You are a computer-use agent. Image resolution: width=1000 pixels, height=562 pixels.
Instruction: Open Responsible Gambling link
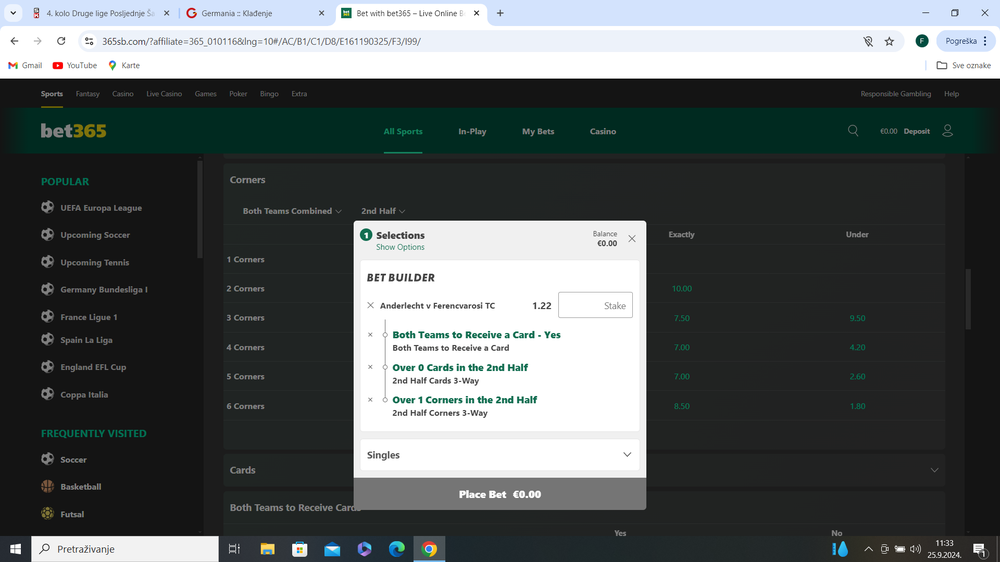click(895, 94)
